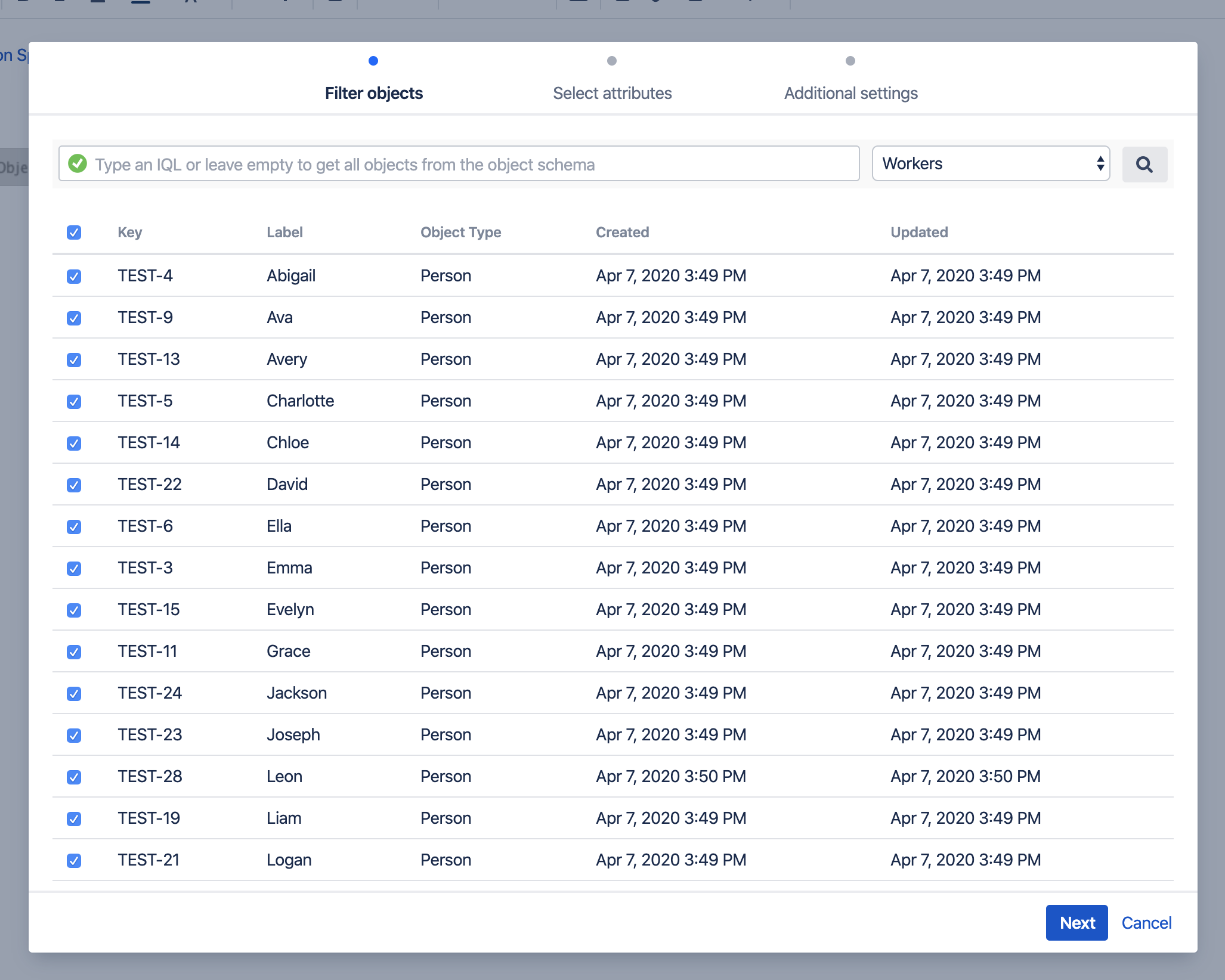
Task: Uncheck the TEST-11 Grace checkbox
Action: coord(74,652)
